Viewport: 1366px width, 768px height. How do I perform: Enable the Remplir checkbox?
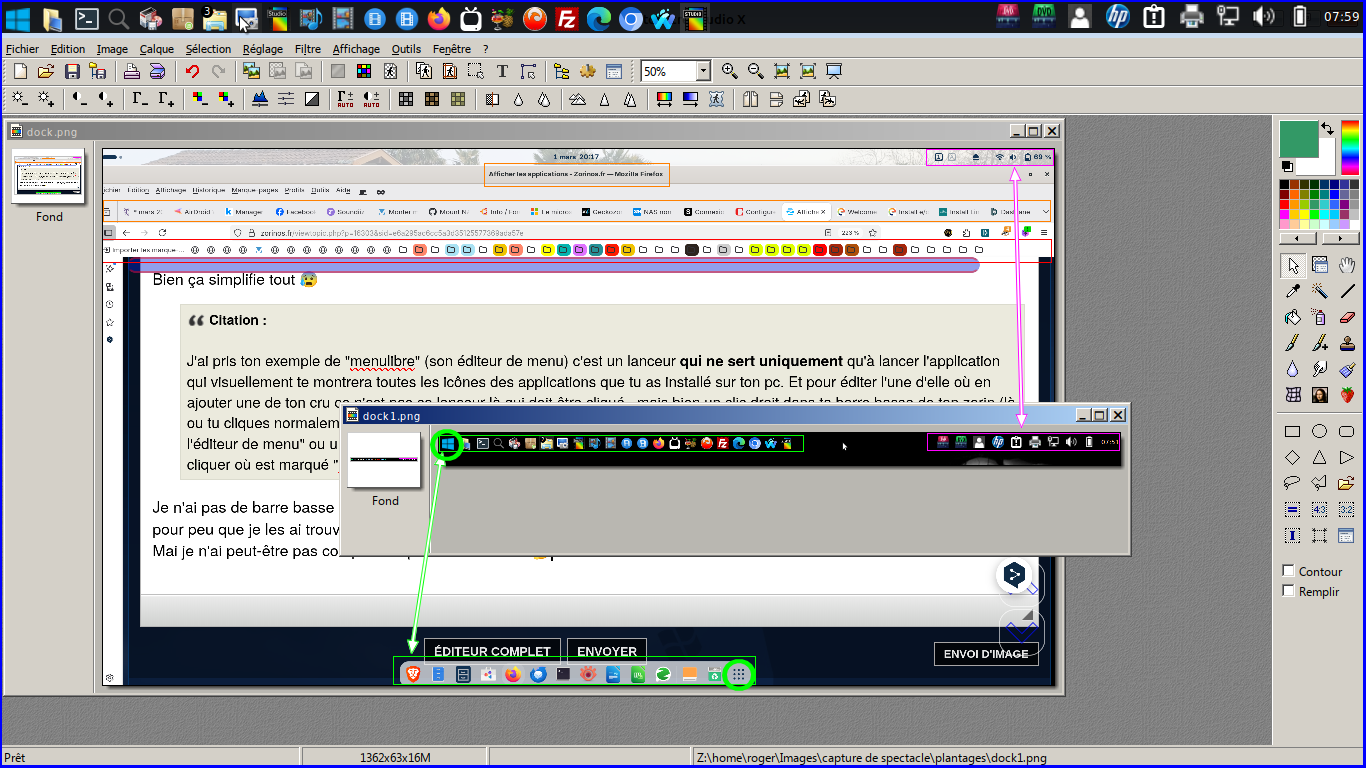[1288, 591]
